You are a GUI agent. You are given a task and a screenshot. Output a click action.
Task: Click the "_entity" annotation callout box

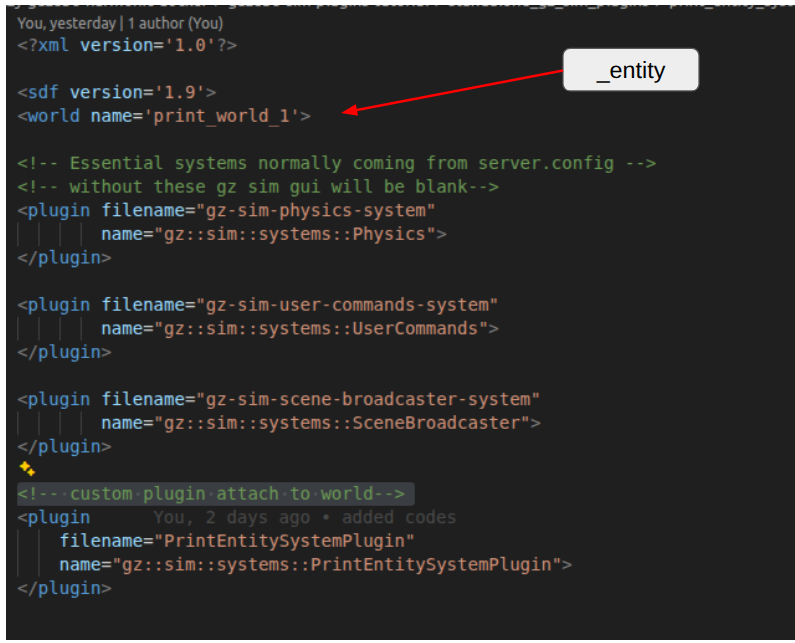630,72
